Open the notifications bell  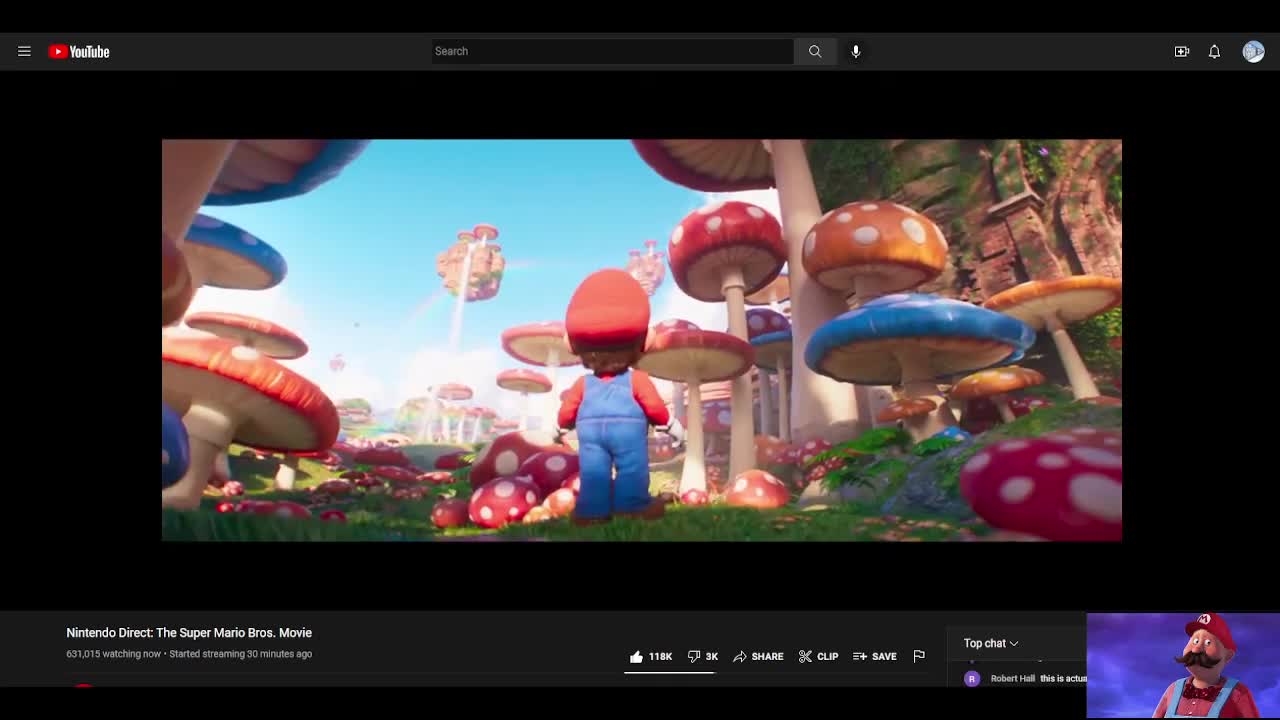[1214, 51]
